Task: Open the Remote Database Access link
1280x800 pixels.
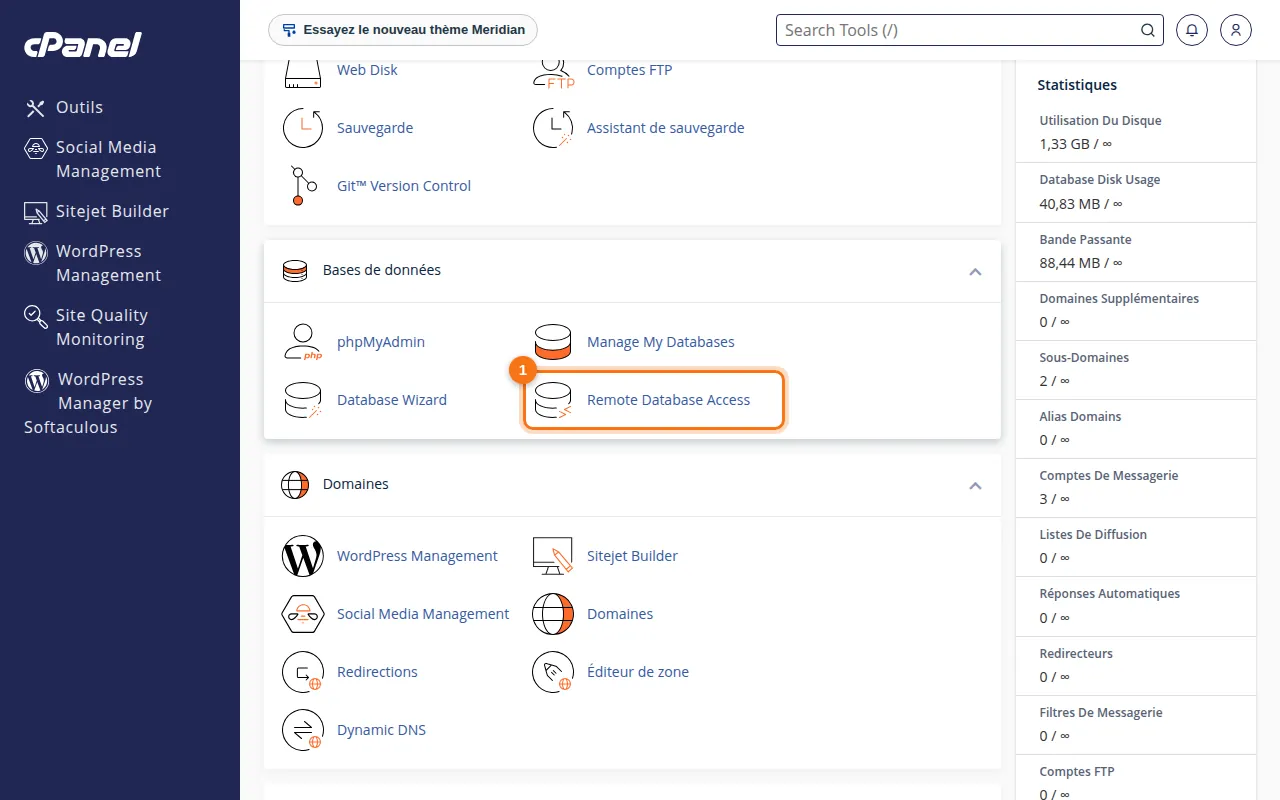Action: (x=668, y=400)
